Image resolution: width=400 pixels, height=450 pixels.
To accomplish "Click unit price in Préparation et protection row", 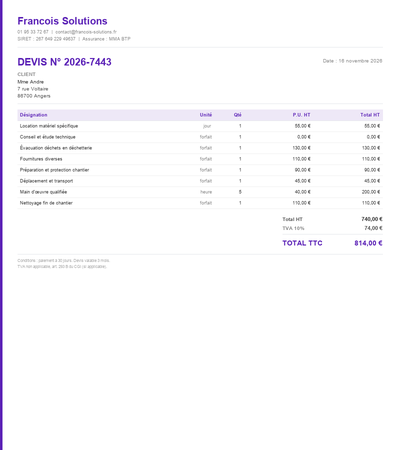I will tap(303, 170).
